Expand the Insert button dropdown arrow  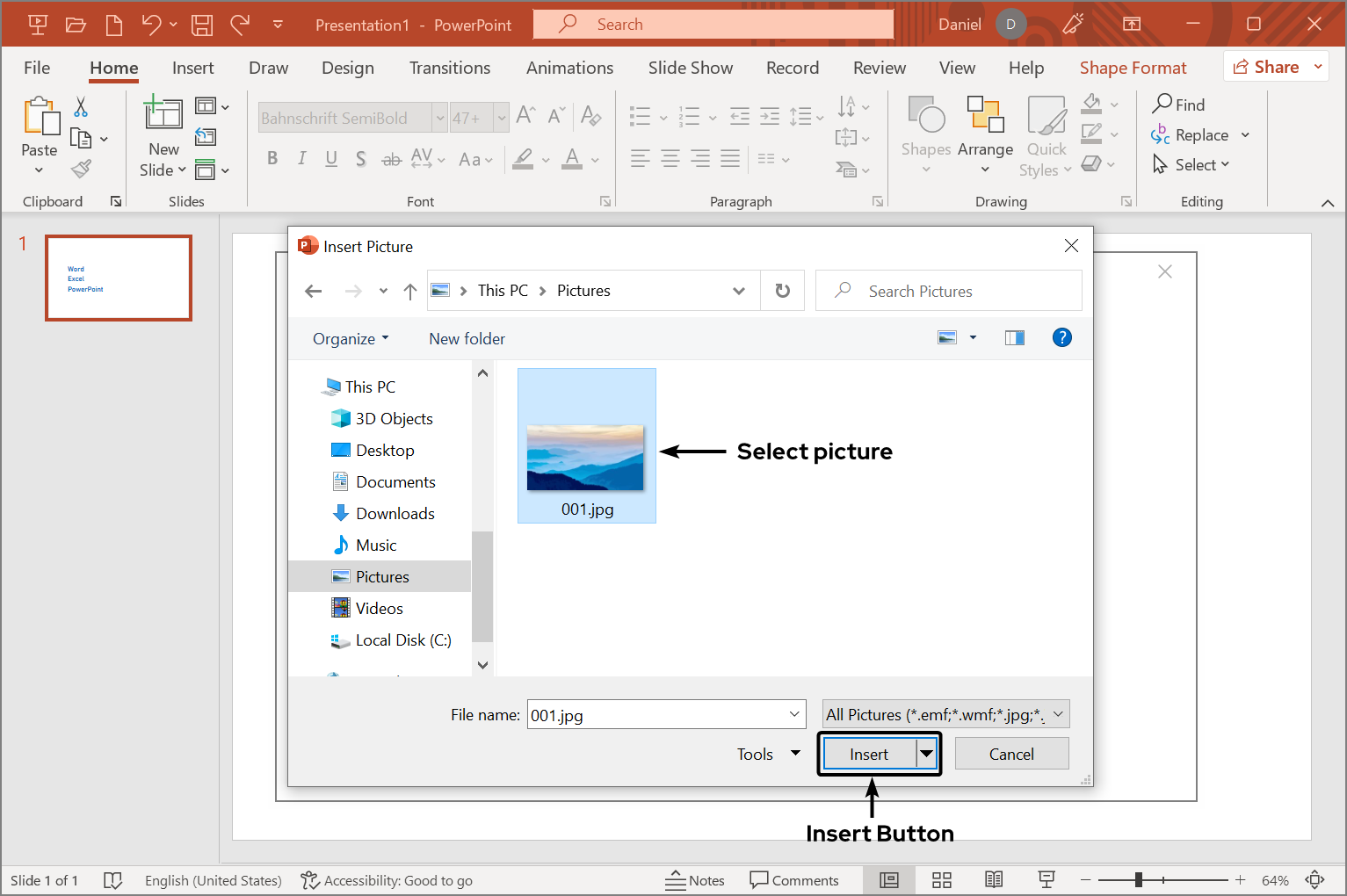click(926, 754)
